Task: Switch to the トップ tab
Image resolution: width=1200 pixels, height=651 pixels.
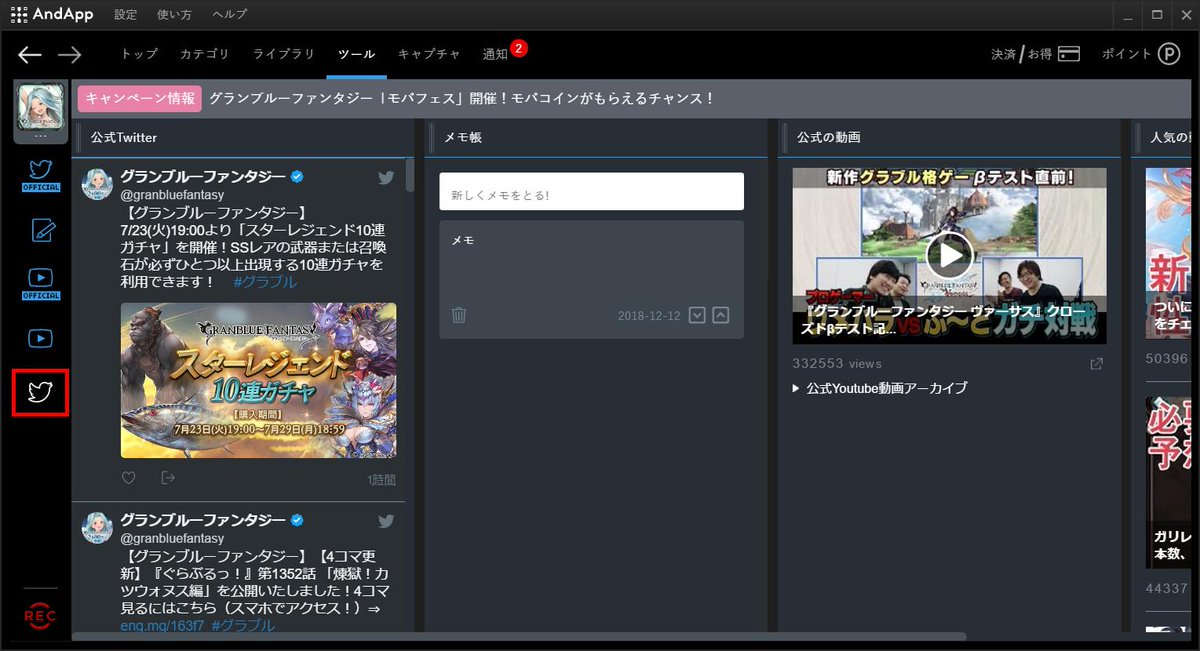Action: 139,54
